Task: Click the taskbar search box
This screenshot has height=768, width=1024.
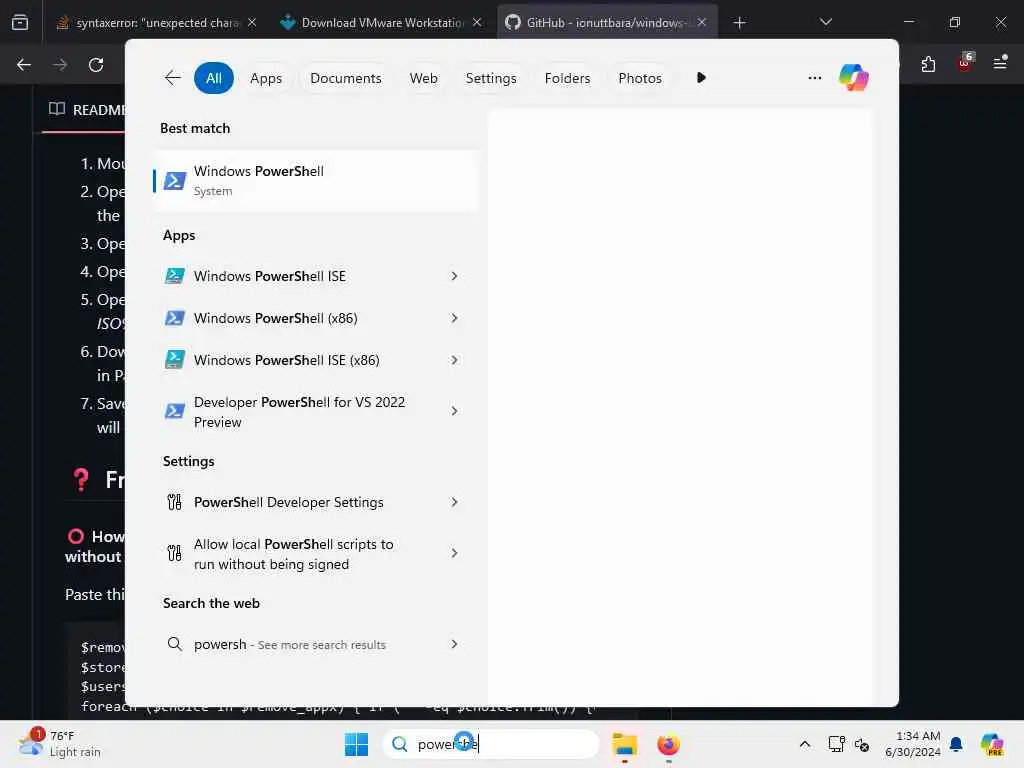Action: pyautogui.click(x=490, y=744)
